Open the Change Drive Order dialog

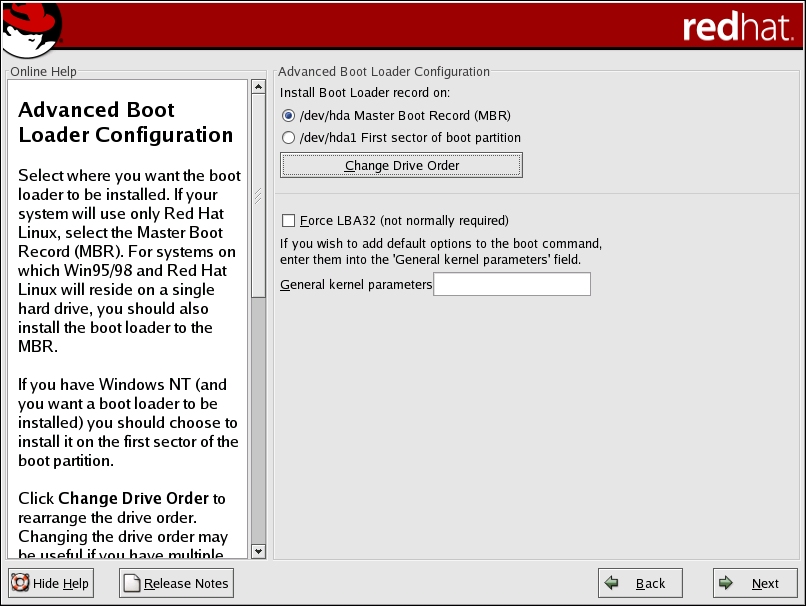402,165
